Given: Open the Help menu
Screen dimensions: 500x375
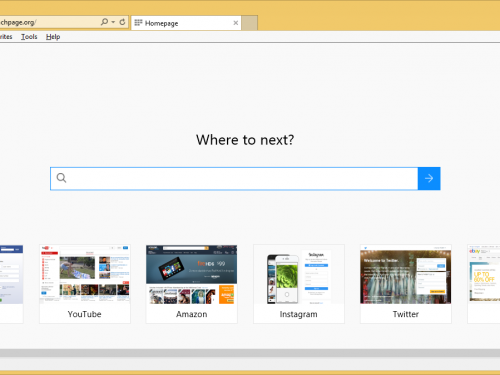Looking at the screenshot, I should 53,37.
